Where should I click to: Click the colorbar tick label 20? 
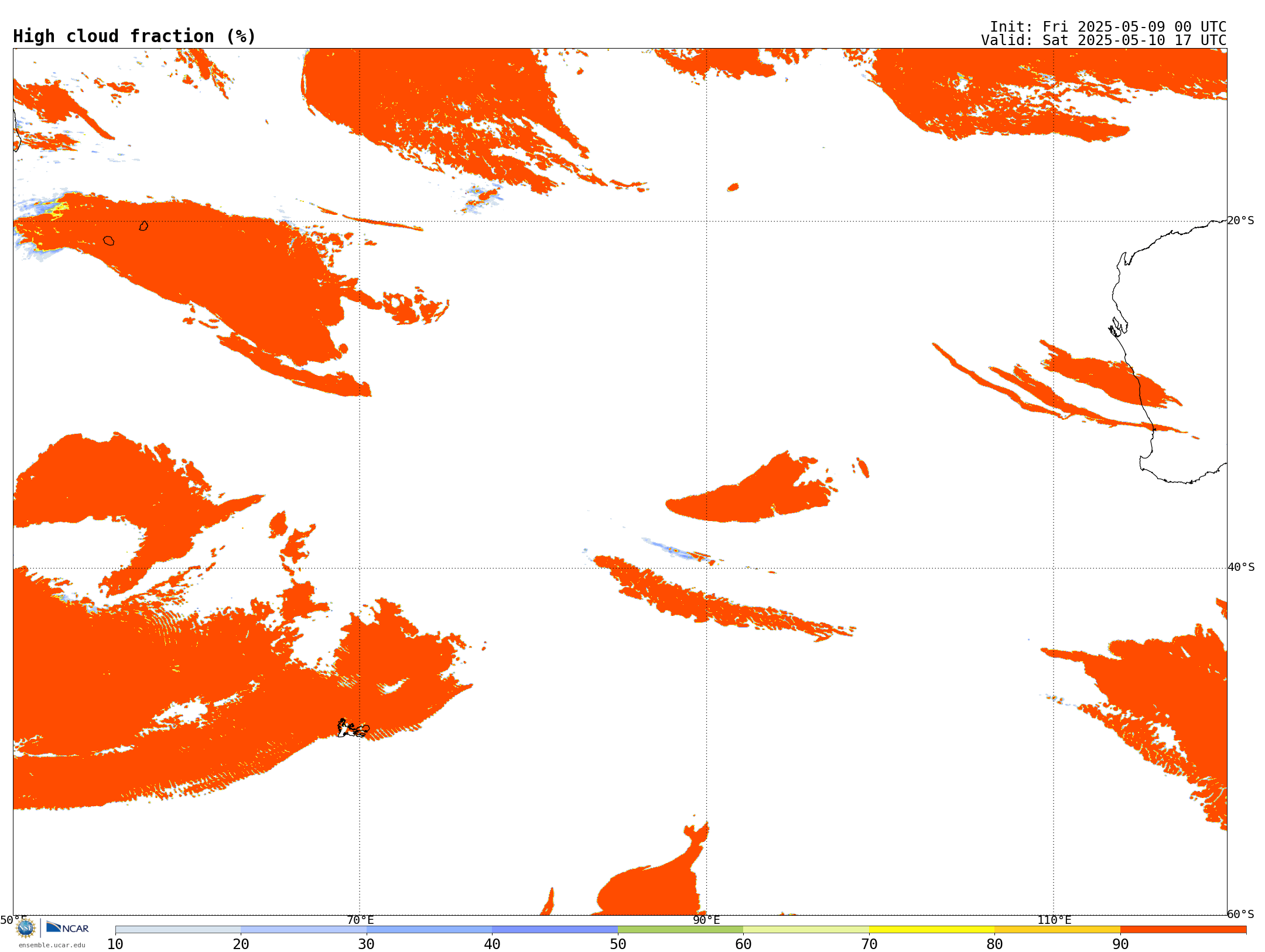(241, 944)
